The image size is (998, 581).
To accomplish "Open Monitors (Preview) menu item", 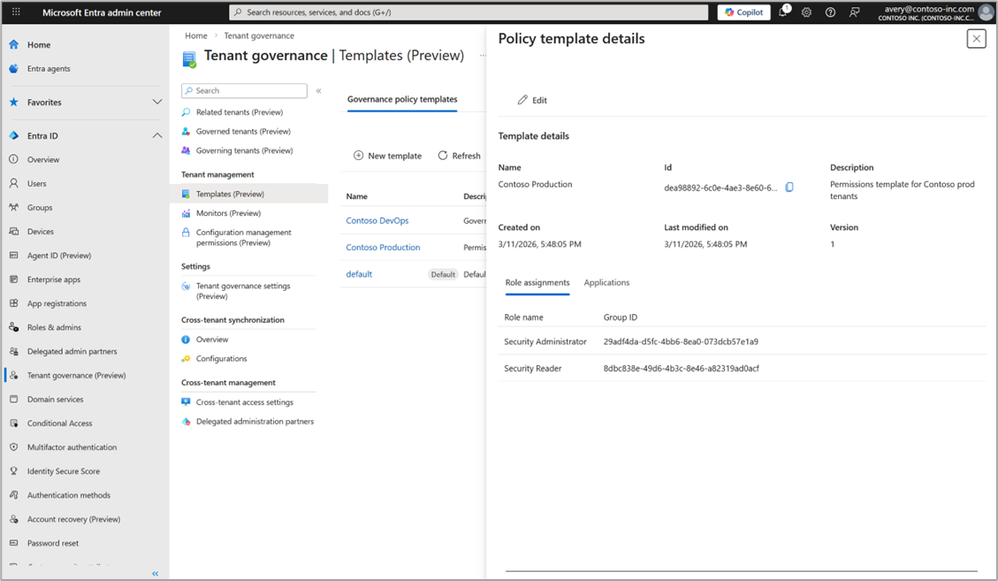I will click(228, 213).
